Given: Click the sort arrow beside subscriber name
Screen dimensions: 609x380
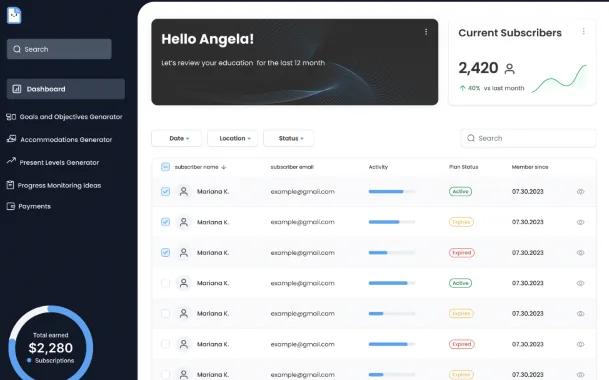Looking at the screenshot, I should [x=224, y=167].
